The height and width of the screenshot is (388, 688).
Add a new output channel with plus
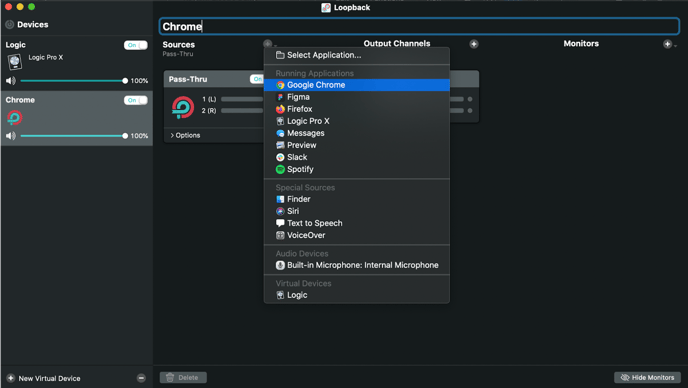(474, 44)
